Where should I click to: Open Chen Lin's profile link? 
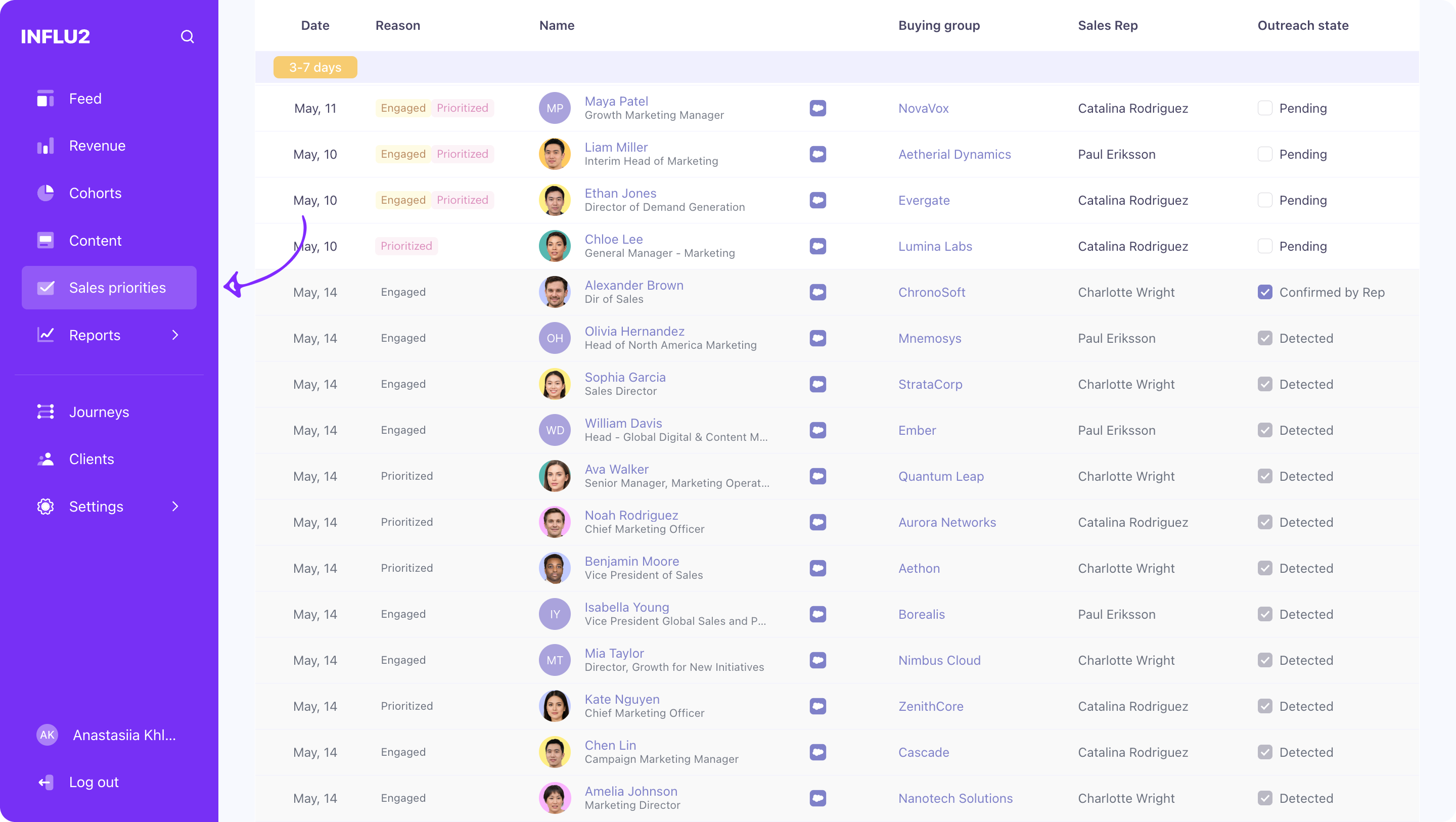click(x=610, y=745)
